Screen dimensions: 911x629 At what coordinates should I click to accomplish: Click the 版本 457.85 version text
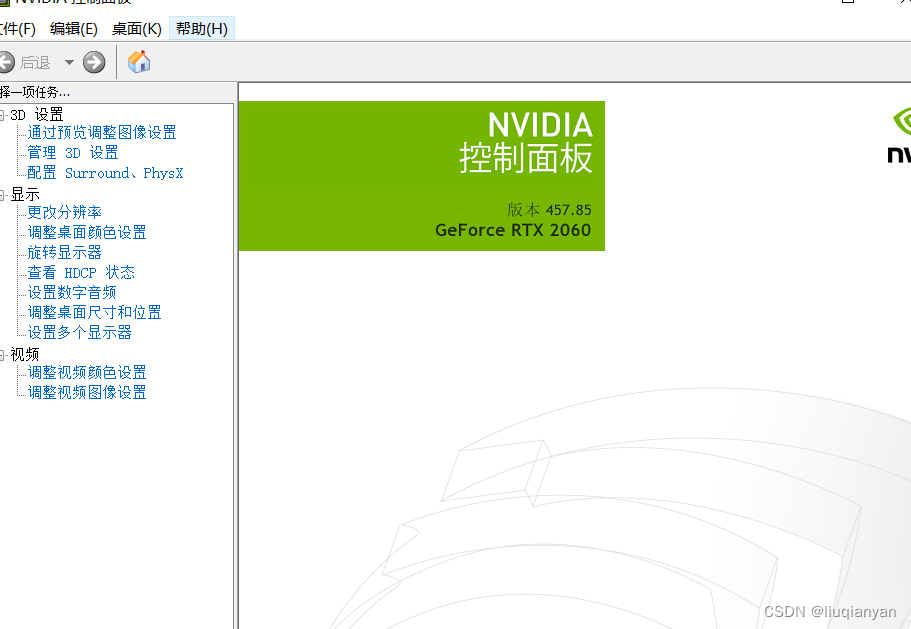click(x=549, y=210)
